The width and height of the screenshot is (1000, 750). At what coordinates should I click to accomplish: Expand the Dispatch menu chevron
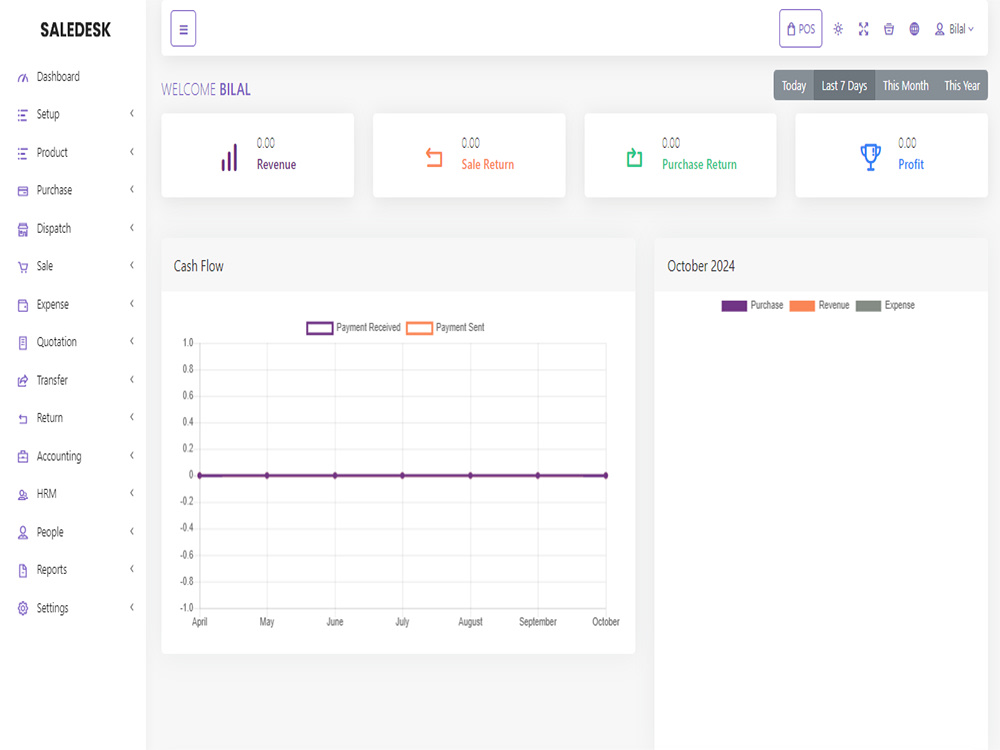132,228
